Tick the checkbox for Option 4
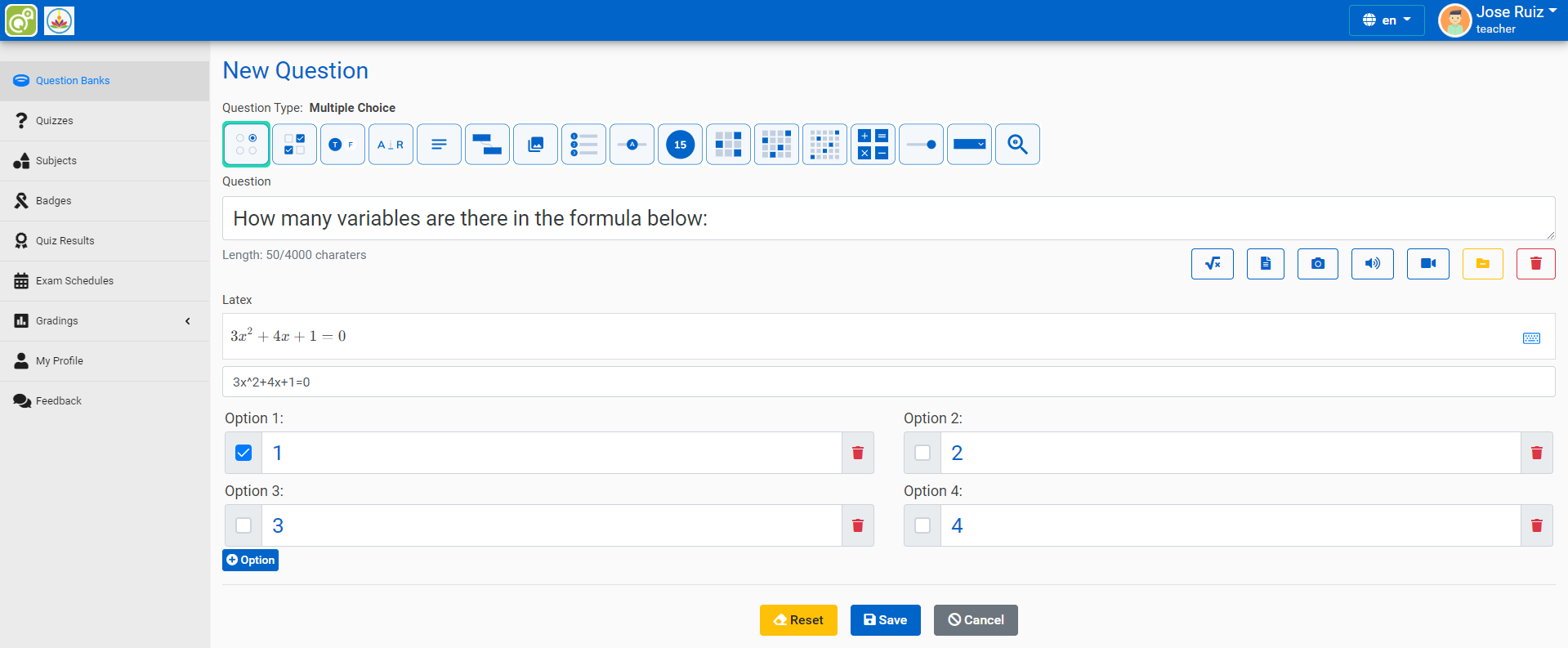 (922, 526)
